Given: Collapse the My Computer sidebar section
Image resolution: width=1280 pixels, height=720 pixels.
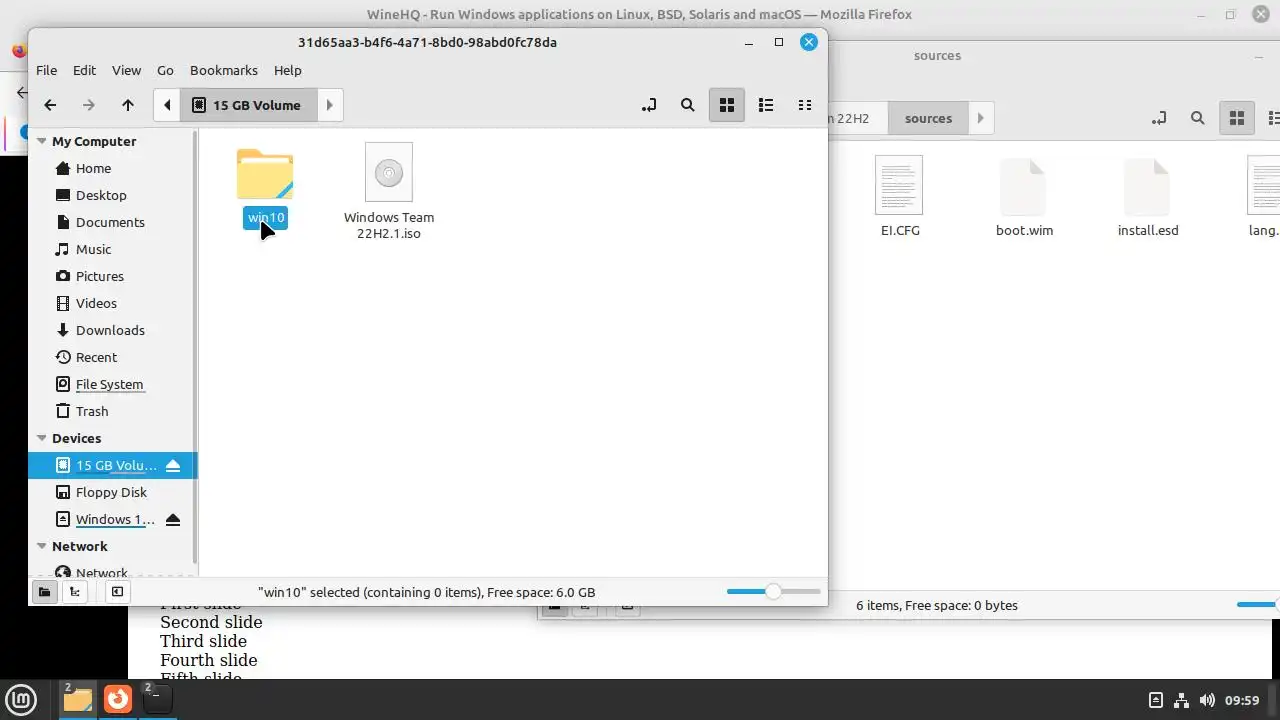Looking at the screenshot, I should [x=42, y=141].
